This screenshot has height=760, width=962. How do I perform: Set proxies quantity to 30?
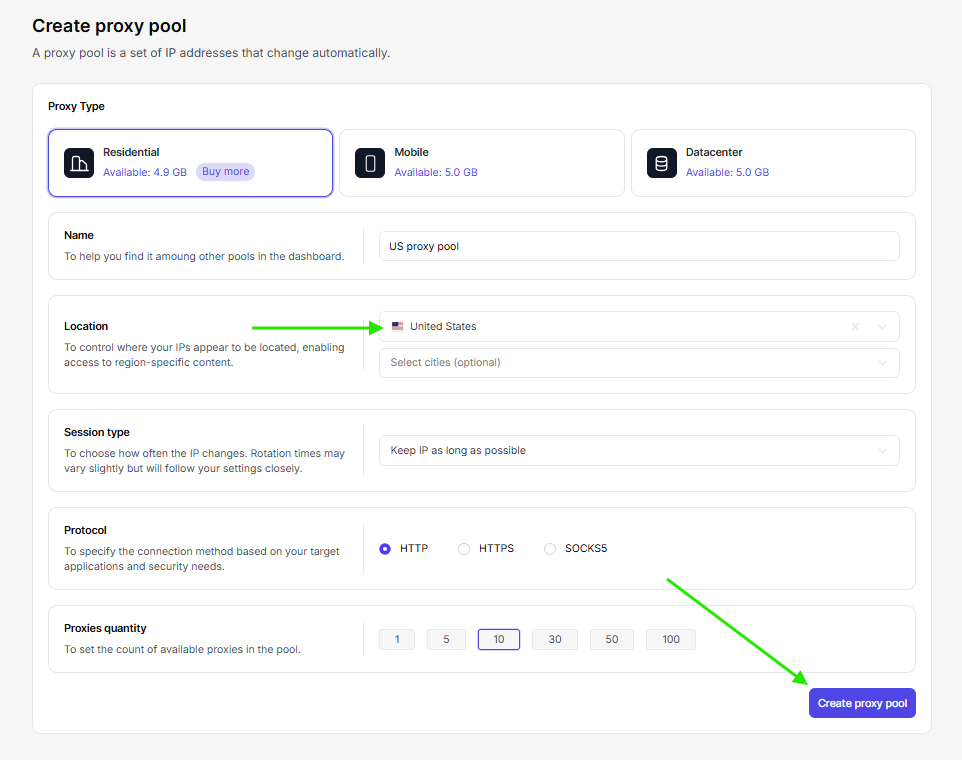coord(555,640)
